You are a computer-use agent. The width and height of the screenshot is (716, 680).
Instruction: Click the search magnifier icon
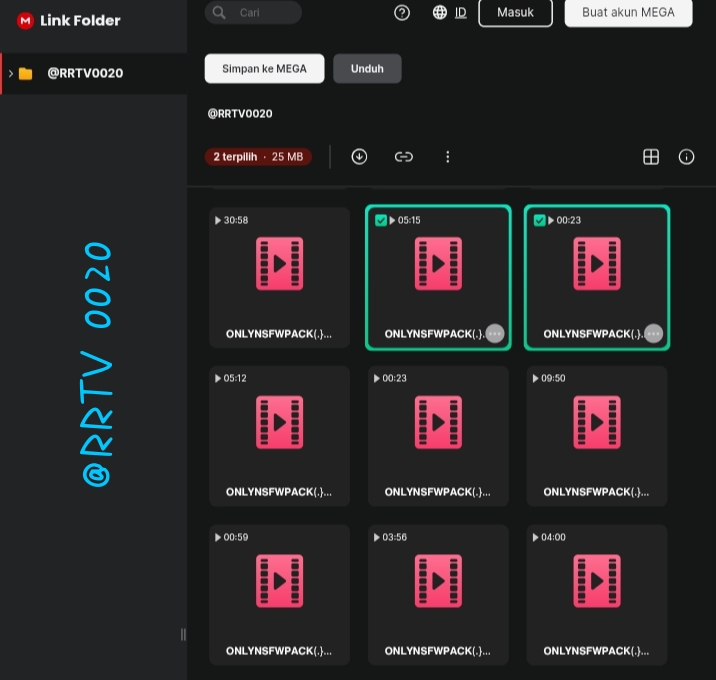point(219,12)
